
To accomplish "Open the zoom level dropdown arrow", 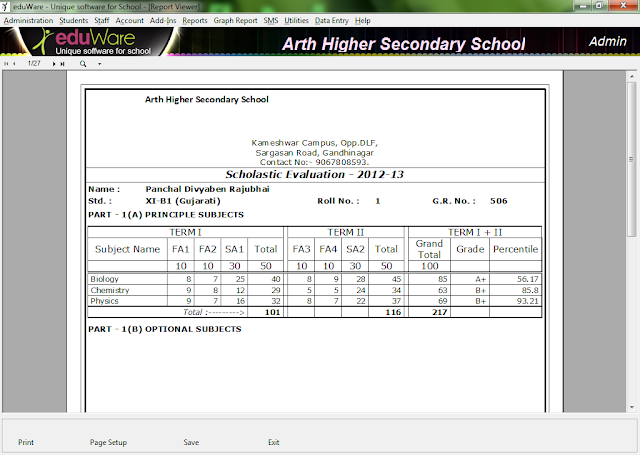I will pos(99,64).
